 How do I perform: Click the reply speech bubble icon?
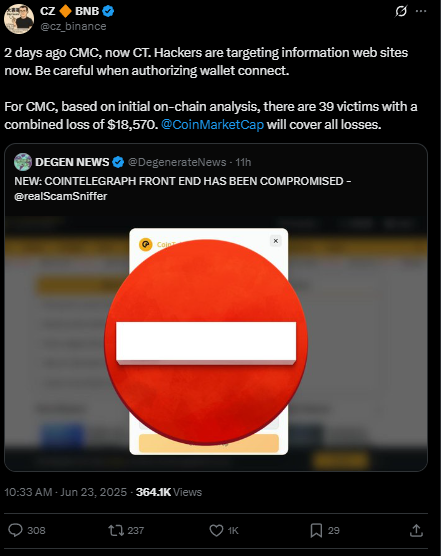coord(15,530)
